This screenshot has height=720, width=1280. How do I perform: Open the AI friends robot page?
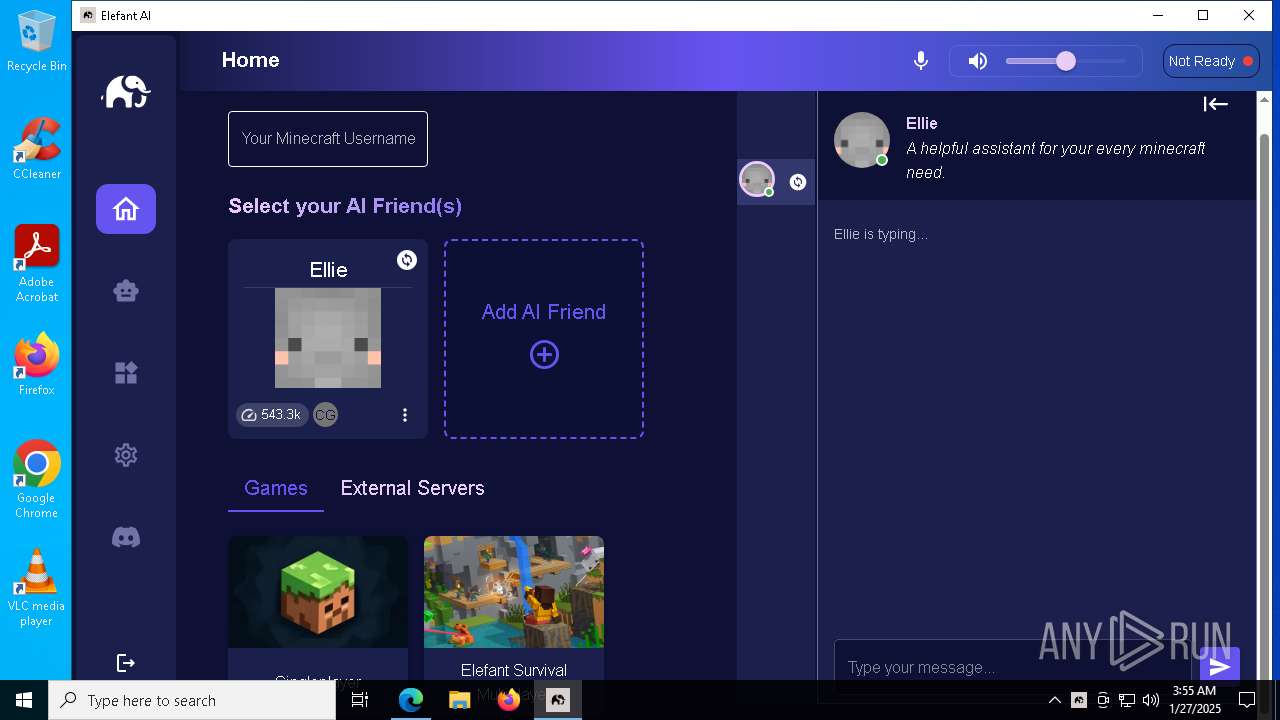[x=126, y=291]
